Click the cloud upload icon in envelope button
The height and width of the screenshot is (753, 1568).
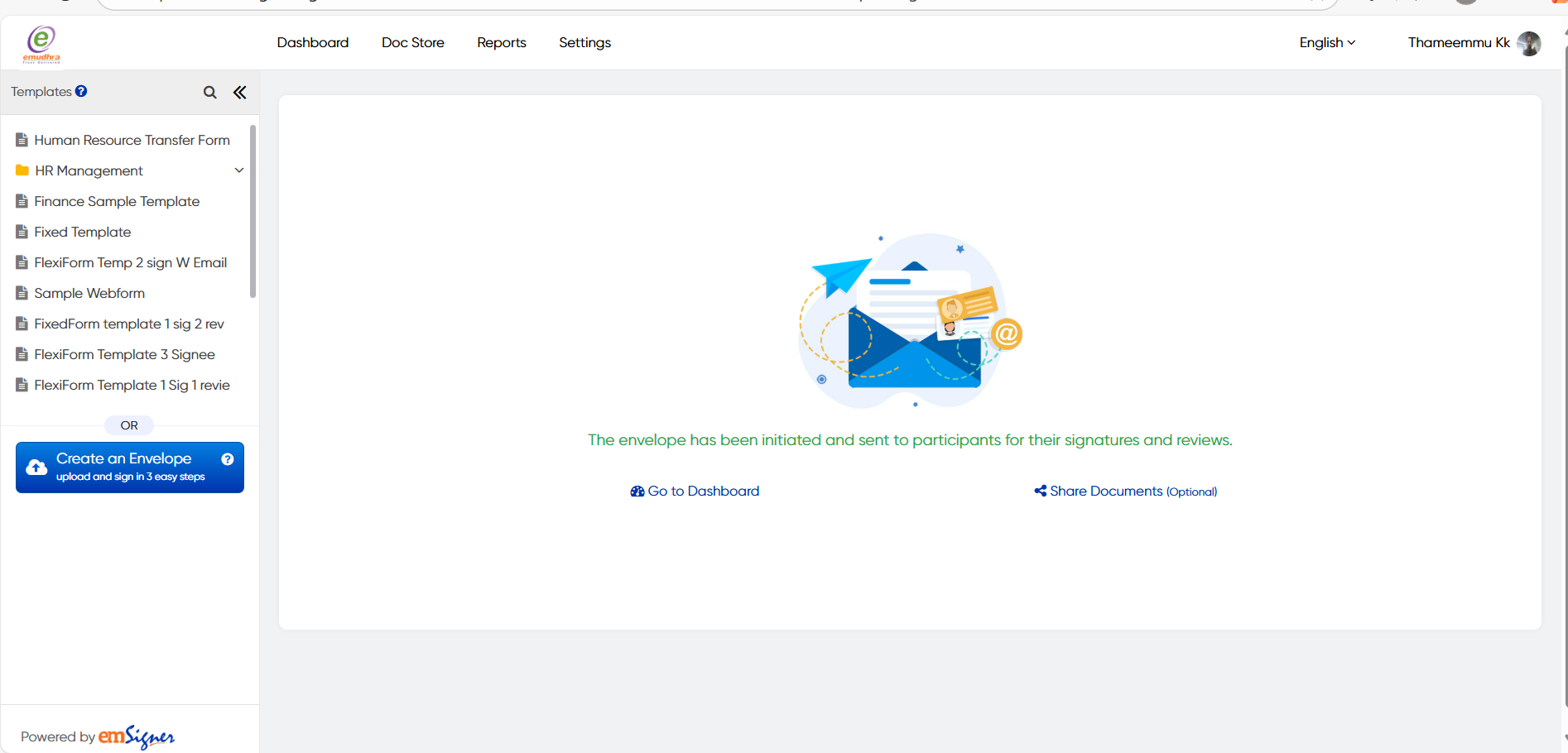tap(36, 468)
